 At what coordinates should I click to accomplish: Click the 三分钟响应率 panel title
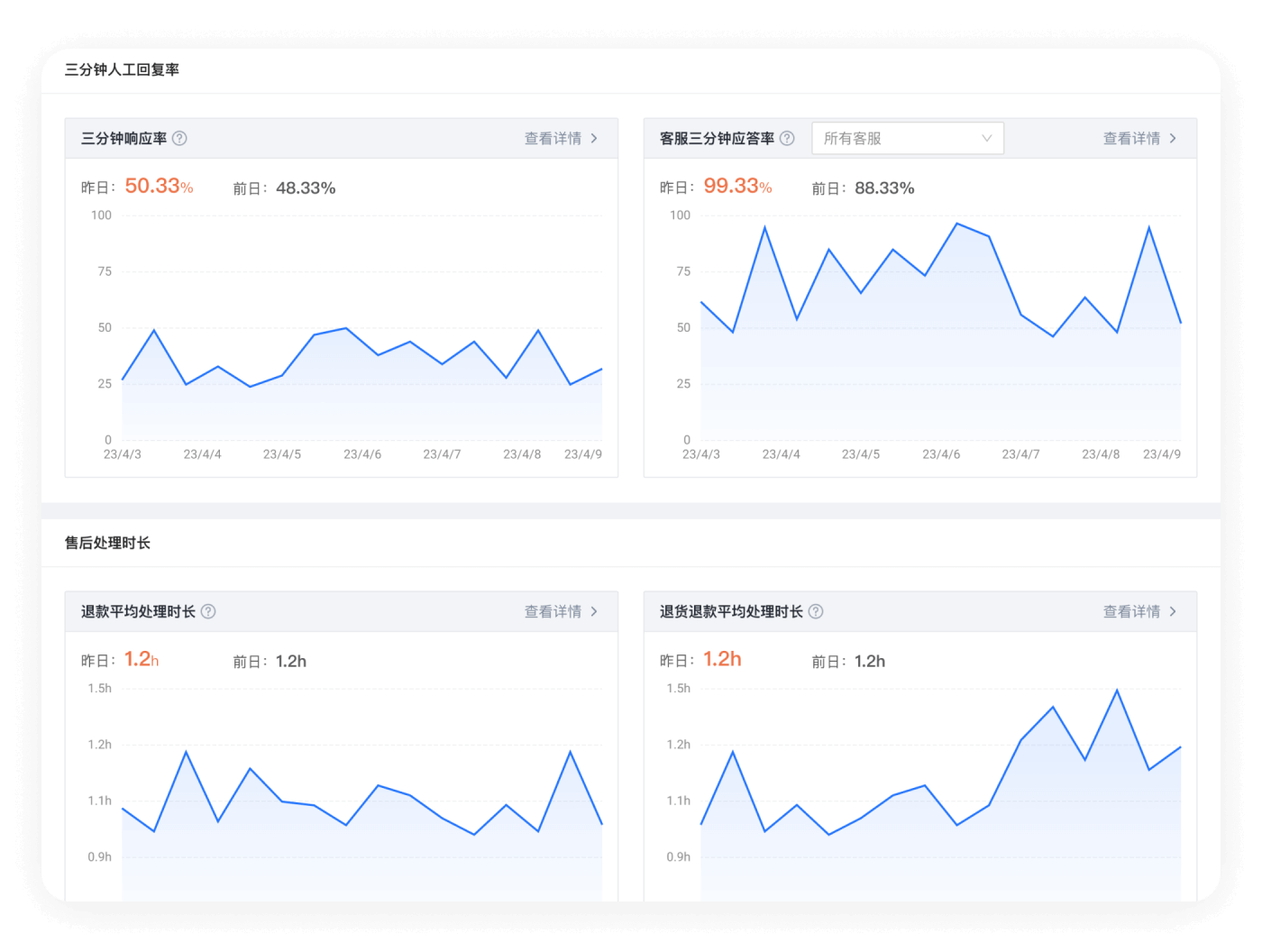point(123,138)
